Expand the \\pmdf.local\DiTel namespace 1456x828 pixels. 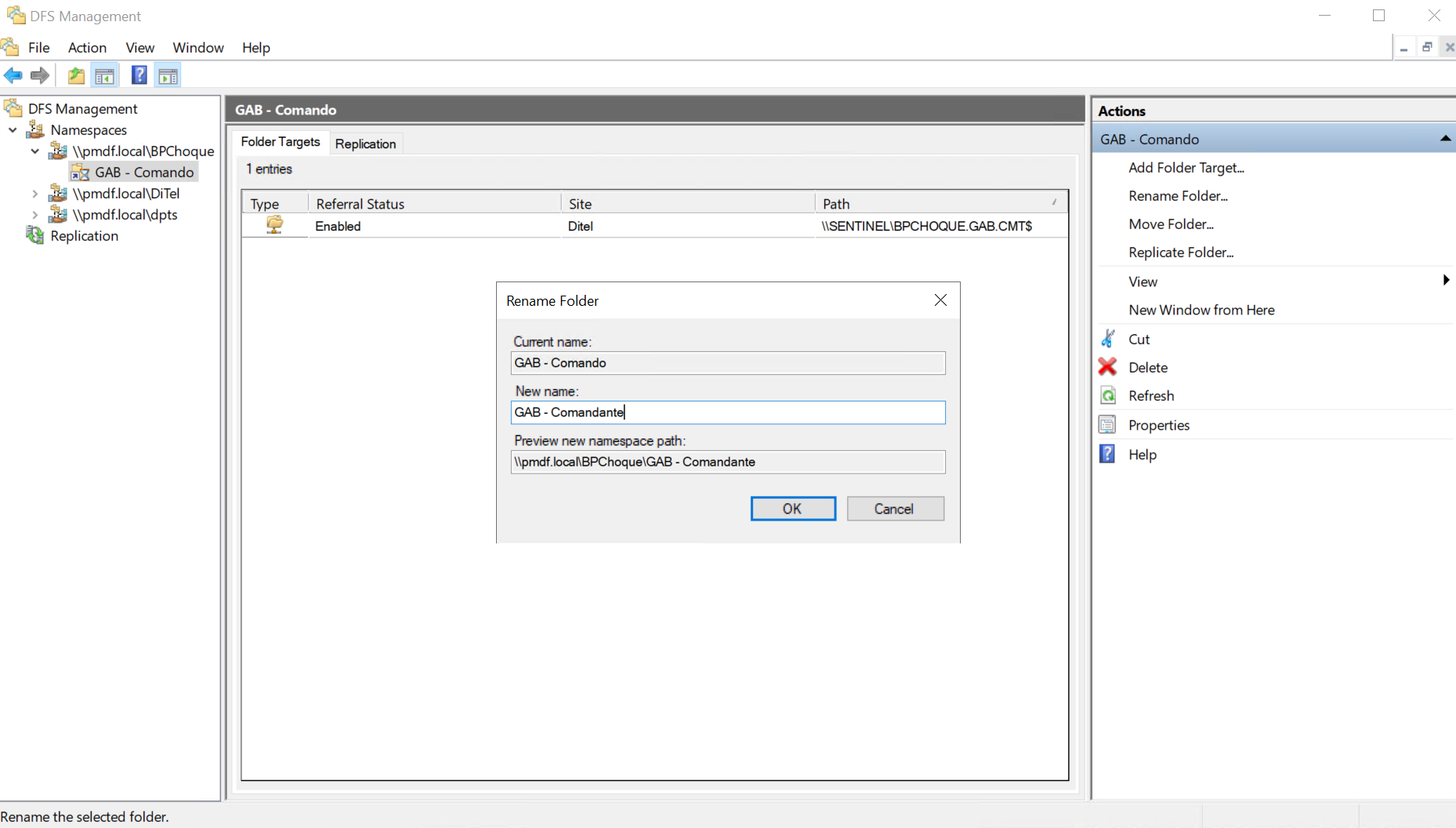35,194
